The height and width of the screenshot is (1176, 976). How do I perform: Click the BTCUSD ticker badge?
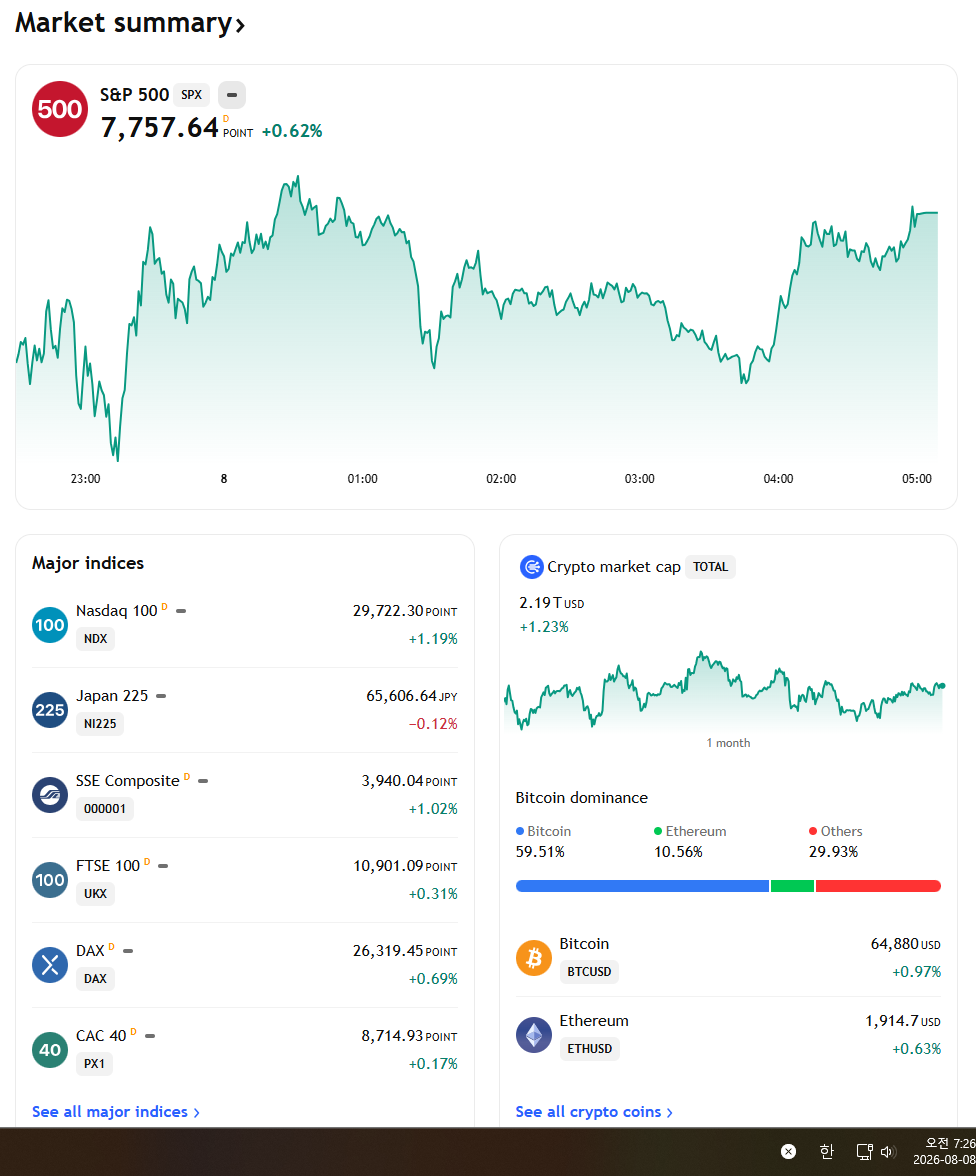[590, 972]
